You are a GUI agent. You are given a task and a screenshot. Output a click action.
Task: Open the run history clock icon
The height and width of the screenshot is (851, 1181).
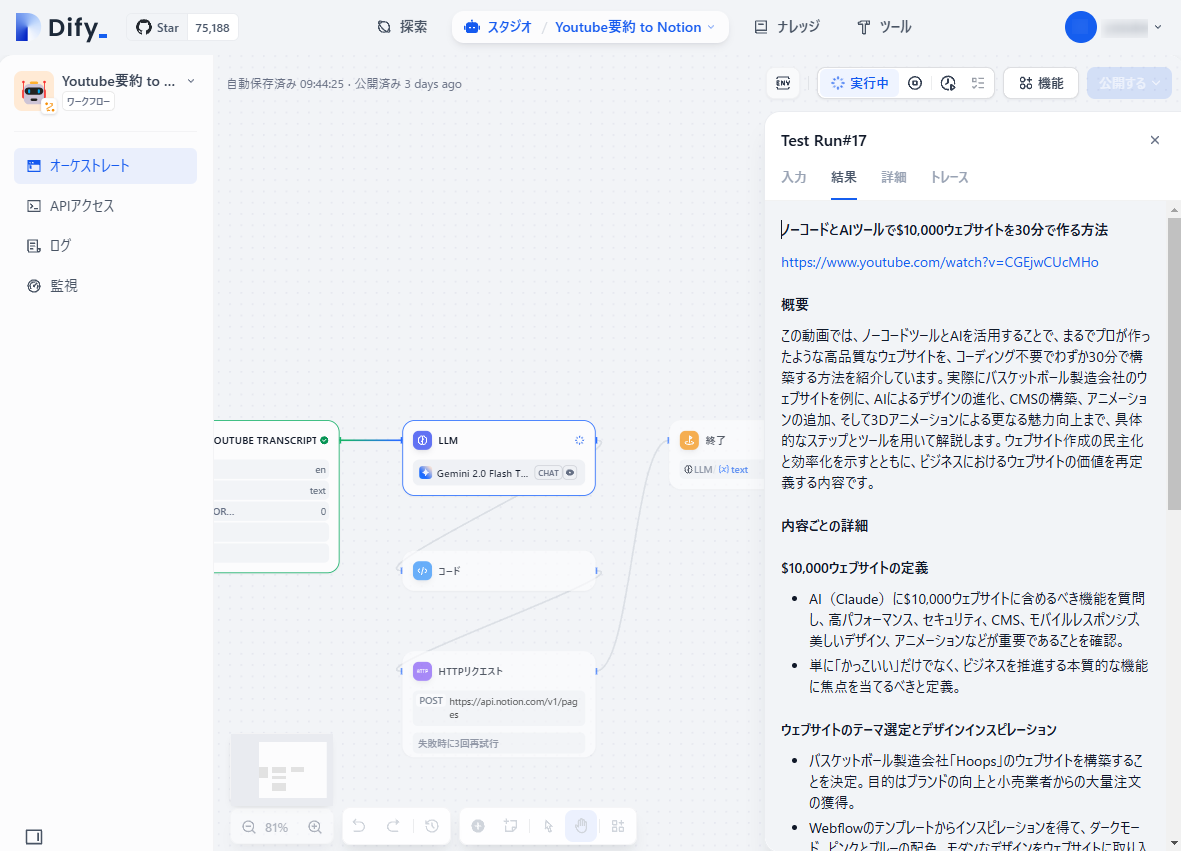click(946, 83)
